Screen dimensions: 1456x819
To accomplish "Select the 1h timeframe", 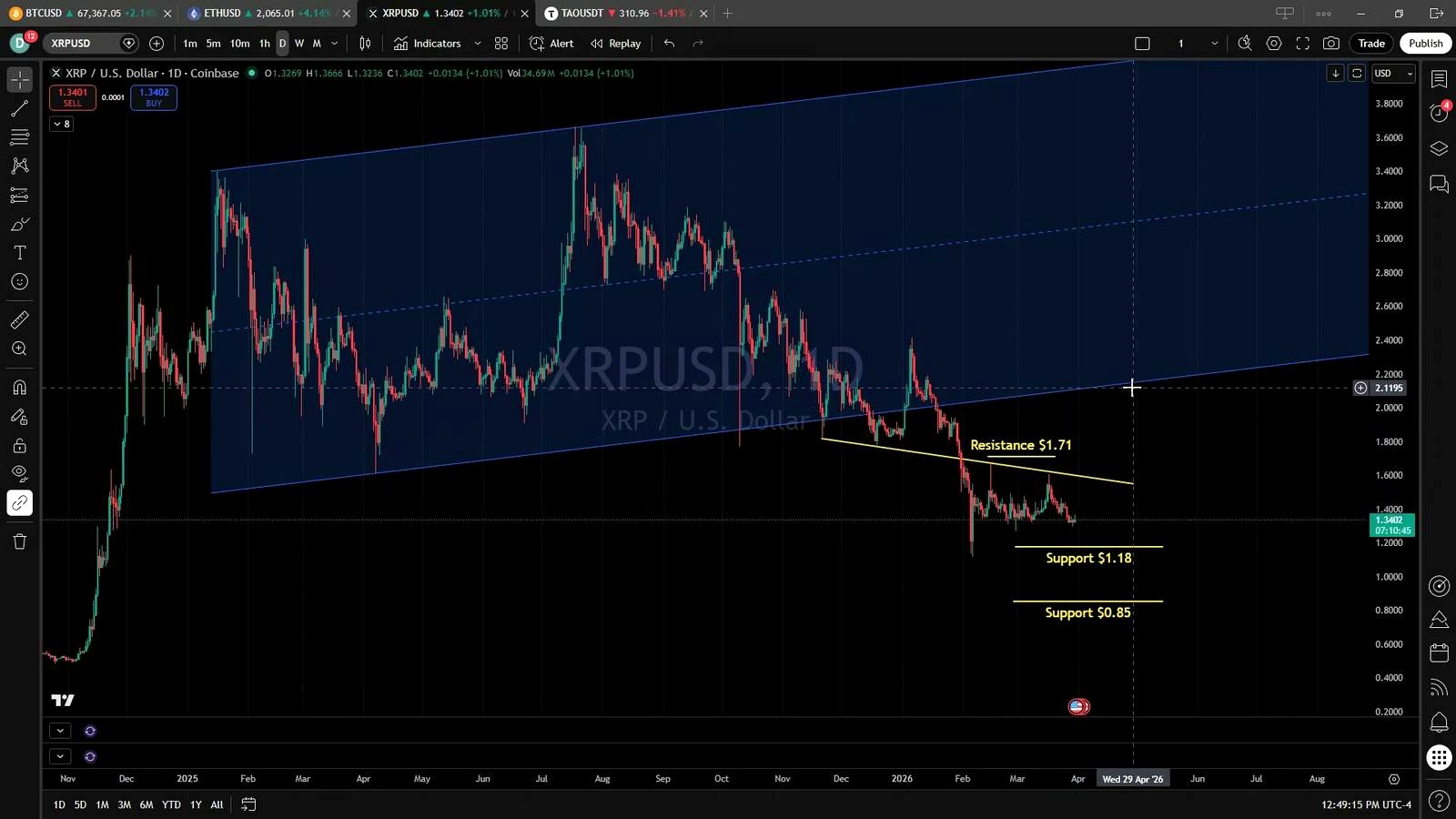I will tap(264, 43).
